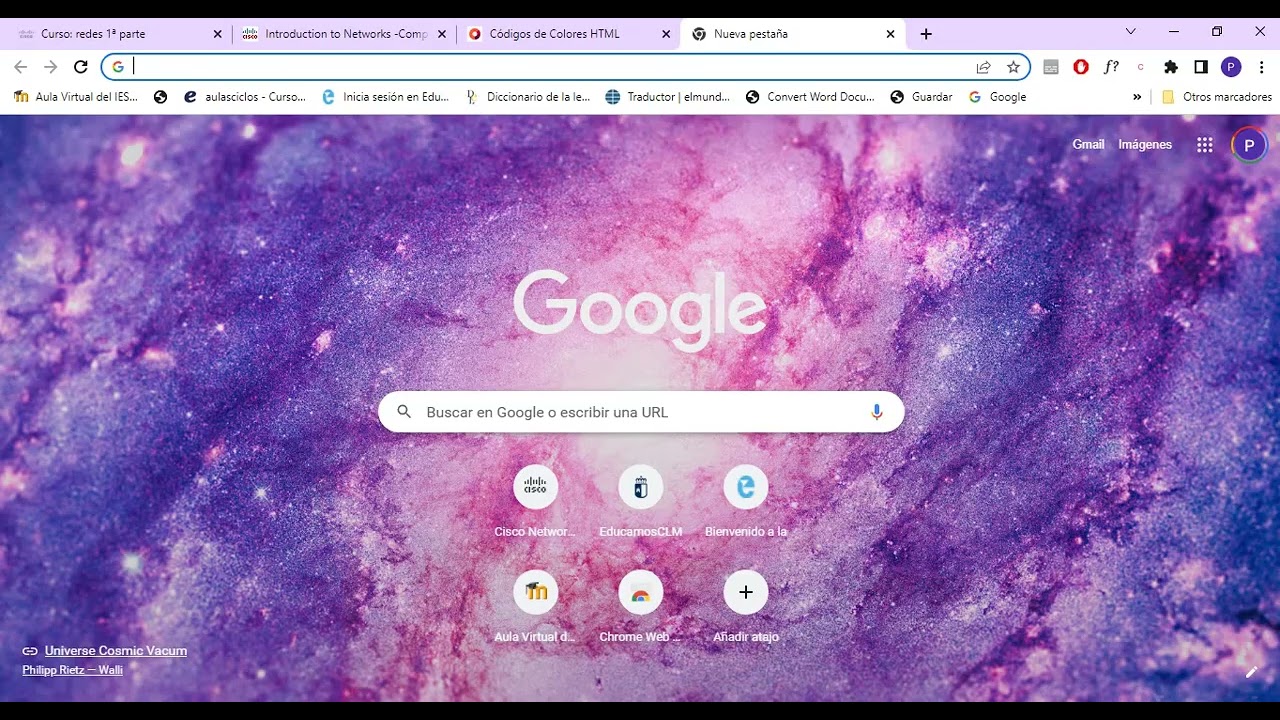Click the browser forward arrow

coord(51,67)
